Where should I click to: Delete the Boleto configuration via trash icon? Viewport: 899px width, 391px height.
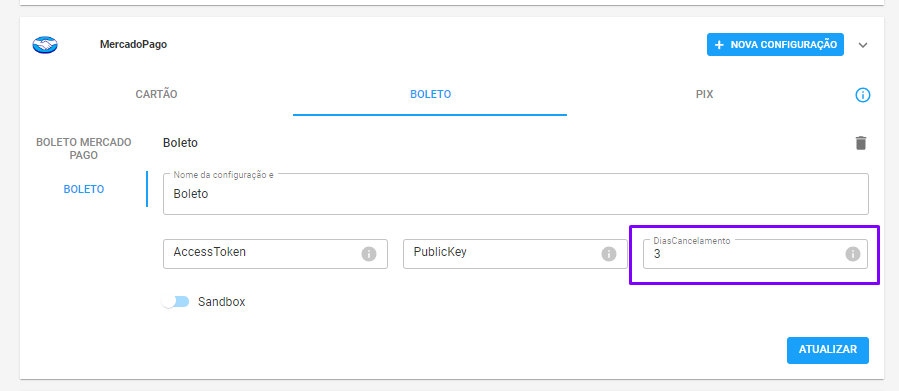tap(861, 143)
